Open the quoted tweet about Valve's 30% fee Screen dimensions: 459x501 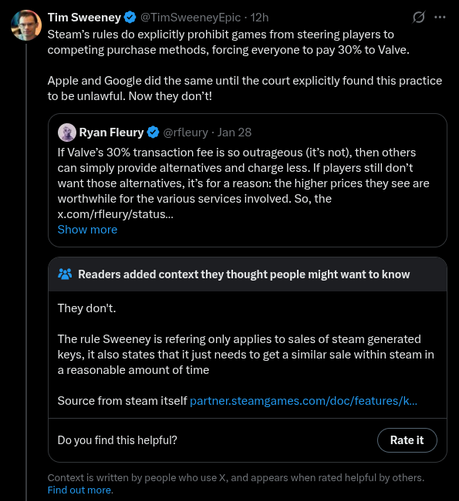coord(248,180)
